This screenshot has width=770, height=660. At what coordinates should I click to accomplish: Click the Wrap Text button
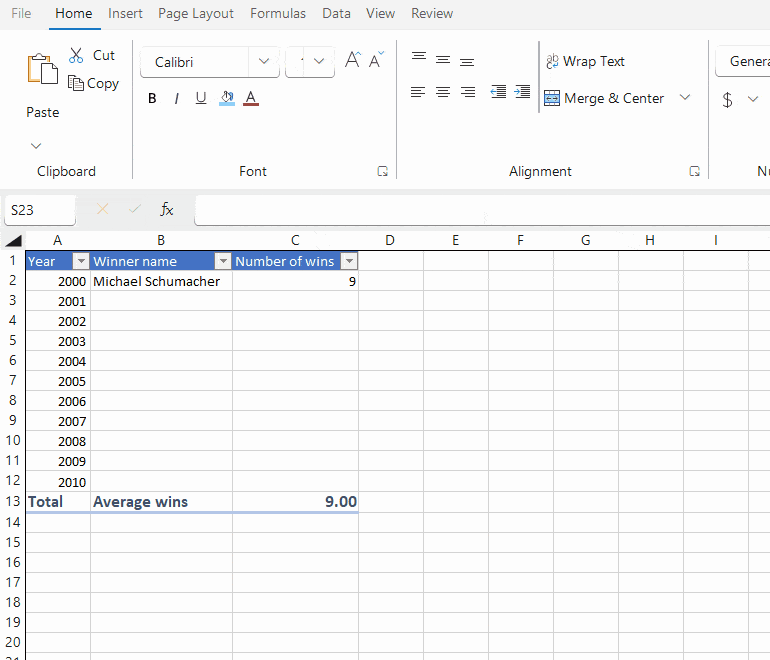tap(585, 61)
